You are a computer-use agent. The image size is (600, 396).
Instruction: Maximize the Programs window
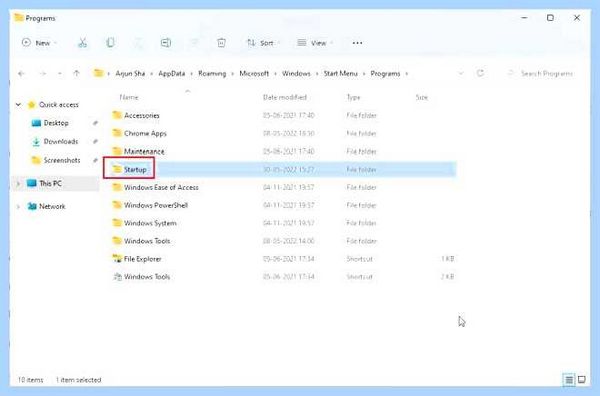550,18
